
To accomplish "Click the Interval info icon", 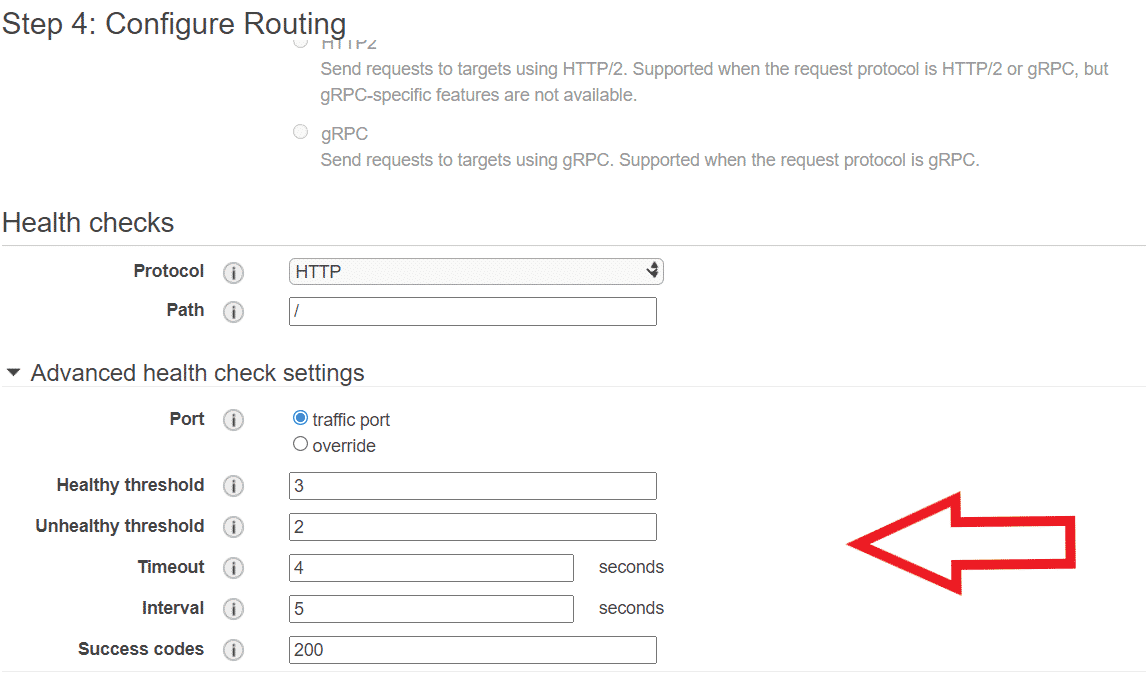I will coord(233,609).
